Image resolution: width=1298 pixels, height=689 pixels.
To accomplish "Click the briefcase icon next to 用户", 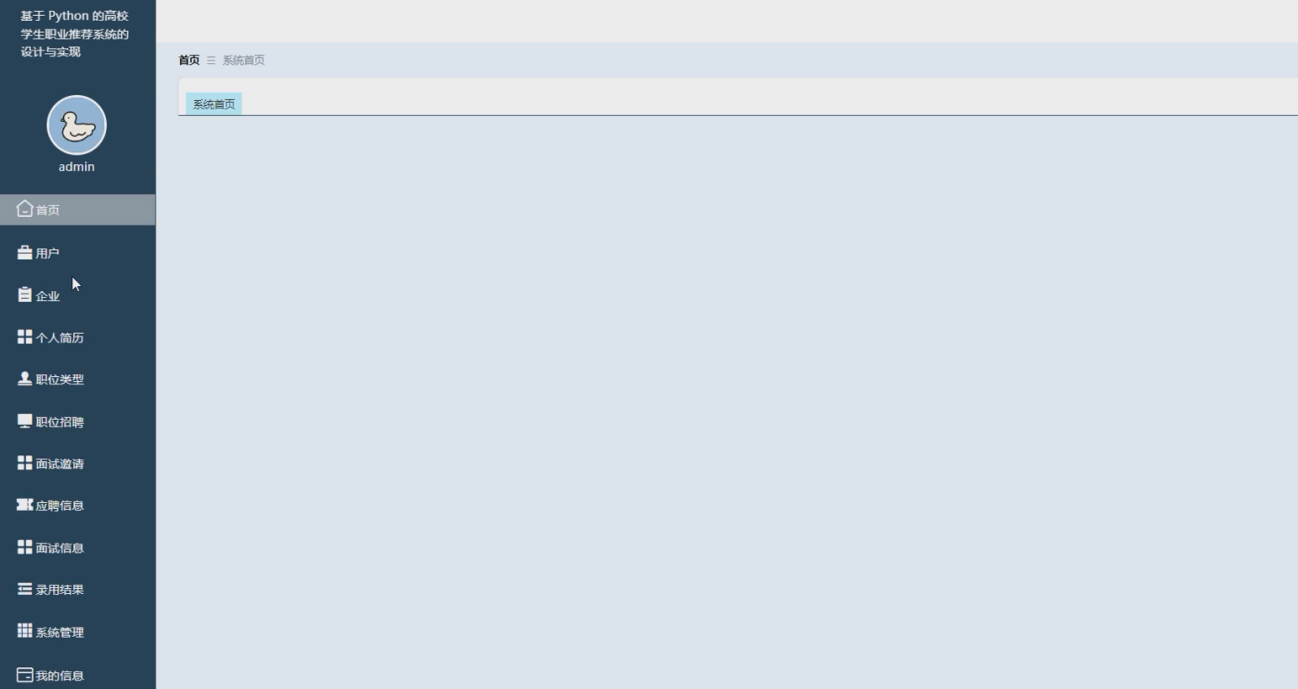I will 25,253.
